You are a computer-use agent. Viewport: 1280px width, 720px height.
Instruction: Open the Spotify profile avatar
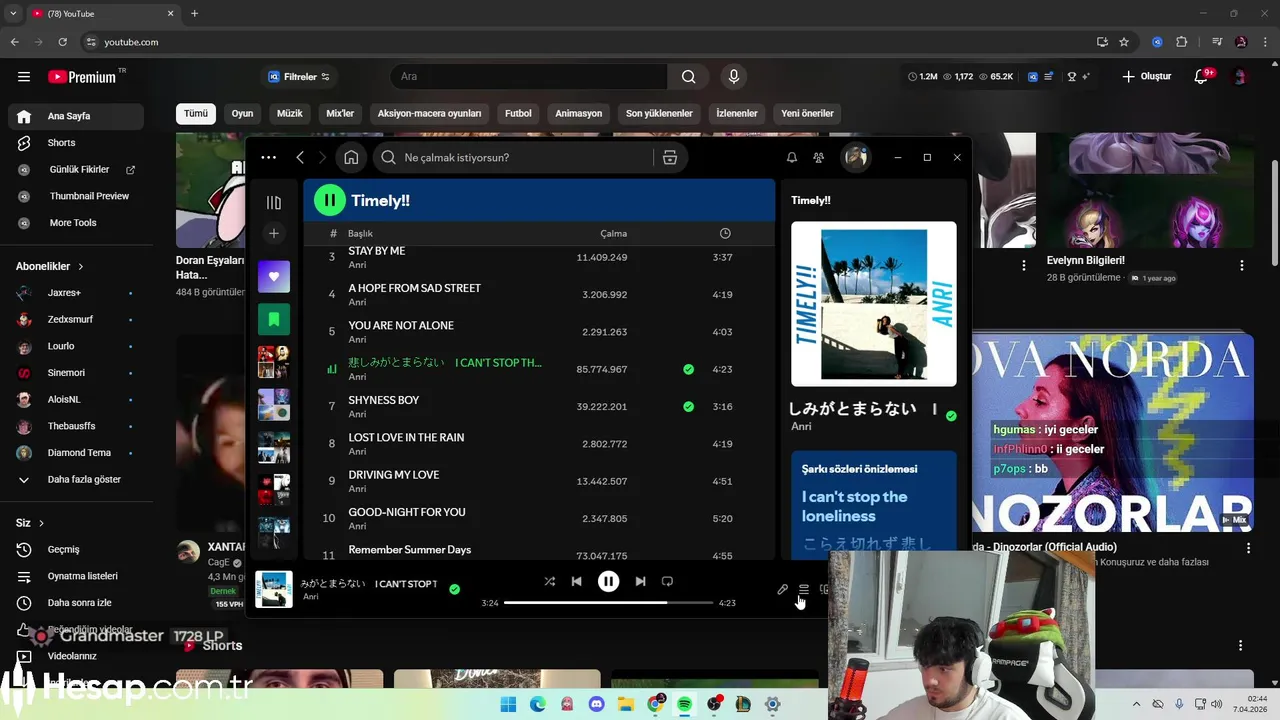855,157
